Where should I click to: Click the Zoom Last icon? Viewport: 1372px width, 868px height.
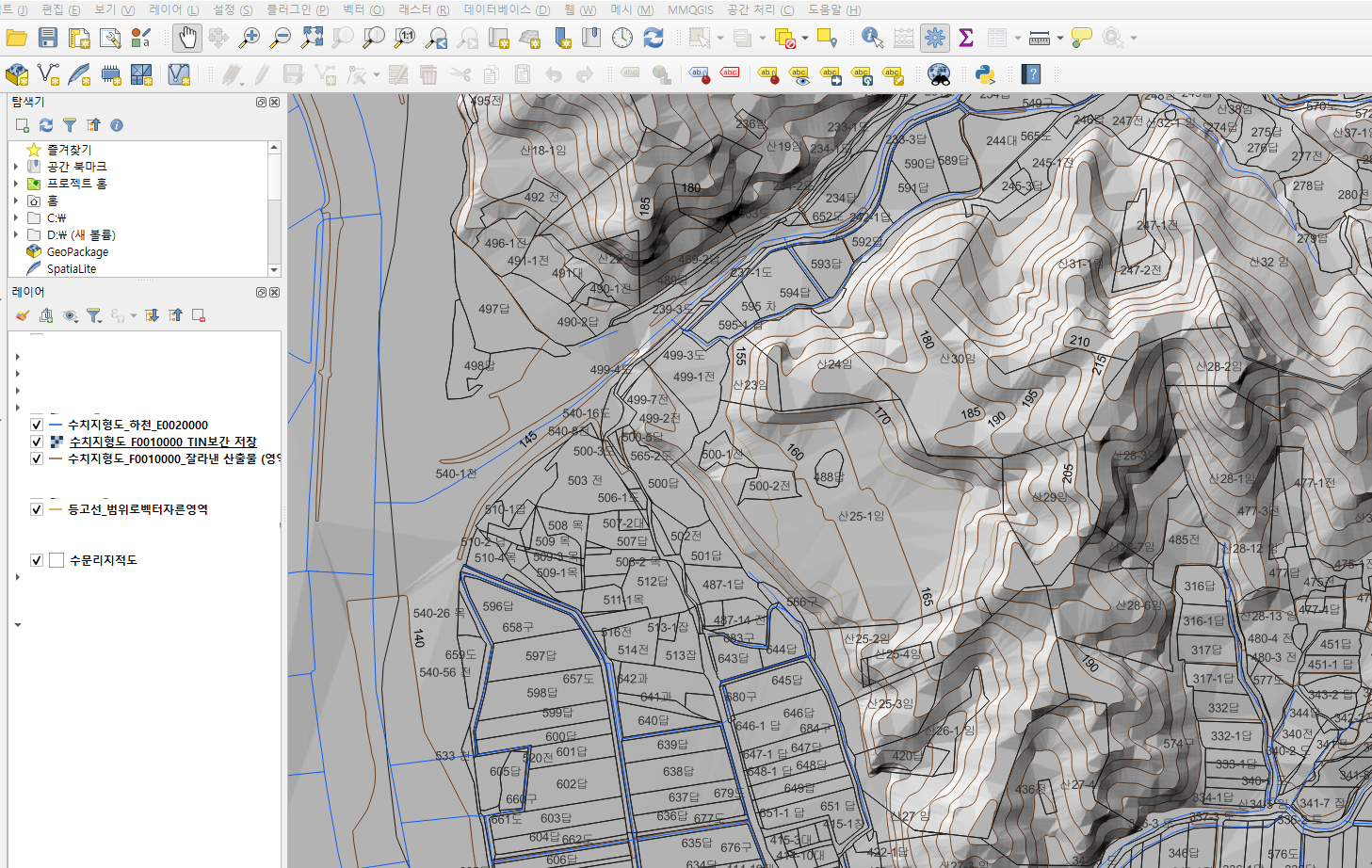[x=436, y=38]
